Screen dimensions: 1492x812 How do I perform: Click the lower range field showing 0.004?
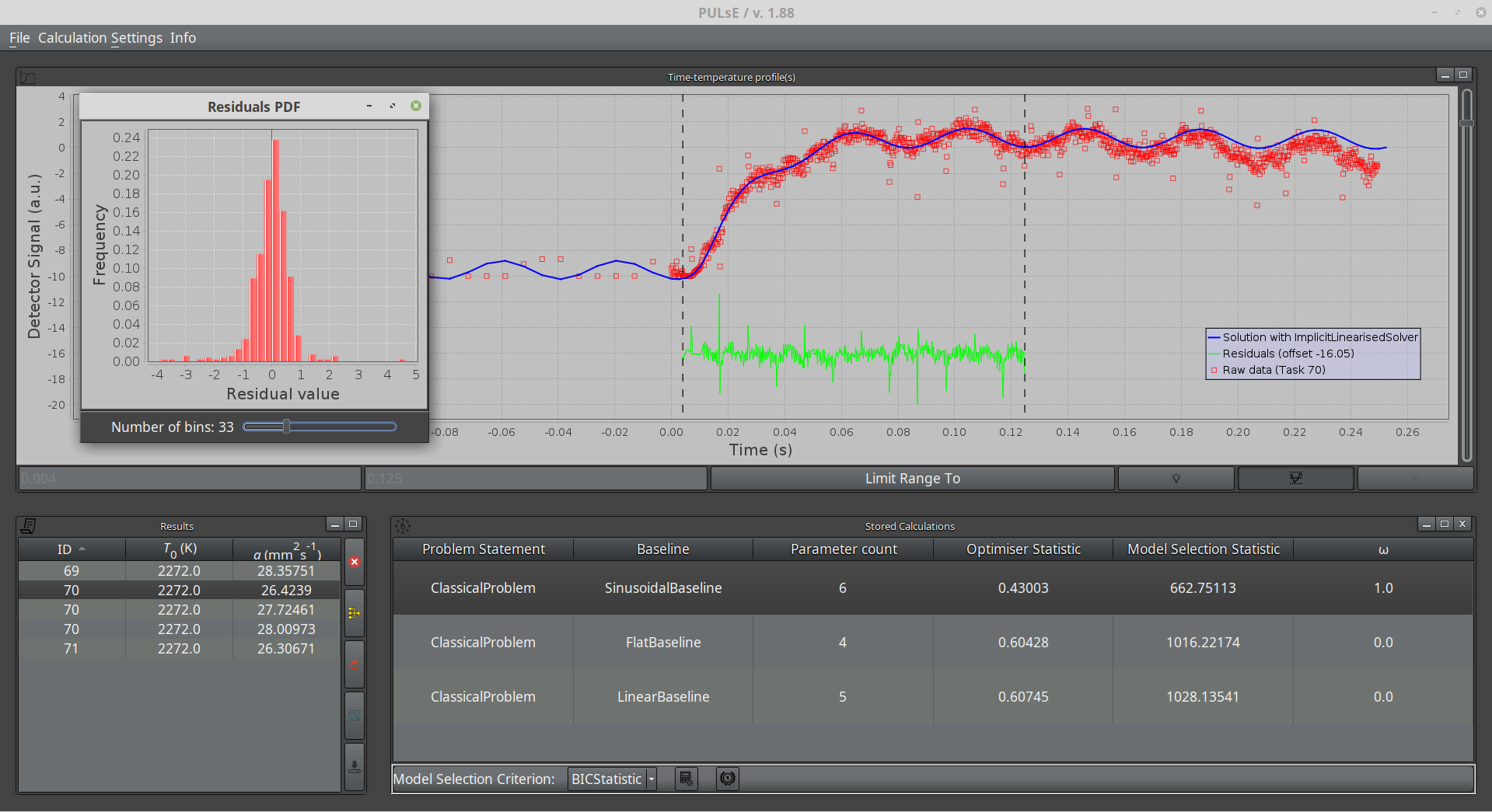point(190,479)
